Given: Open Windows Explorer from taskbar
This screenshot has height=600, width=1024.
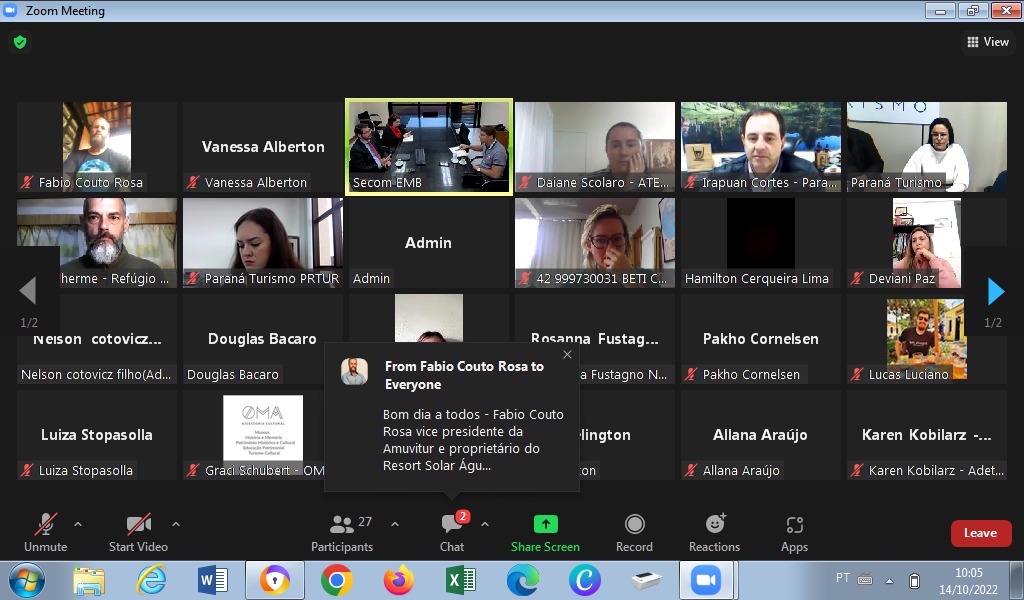Looking at the screenshot, I should pos(89,580).
